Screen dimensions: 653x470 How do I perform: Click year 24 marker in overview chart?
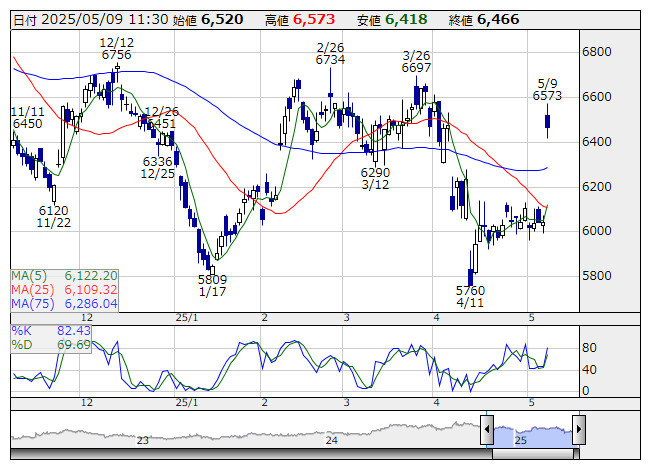point(331,440)
